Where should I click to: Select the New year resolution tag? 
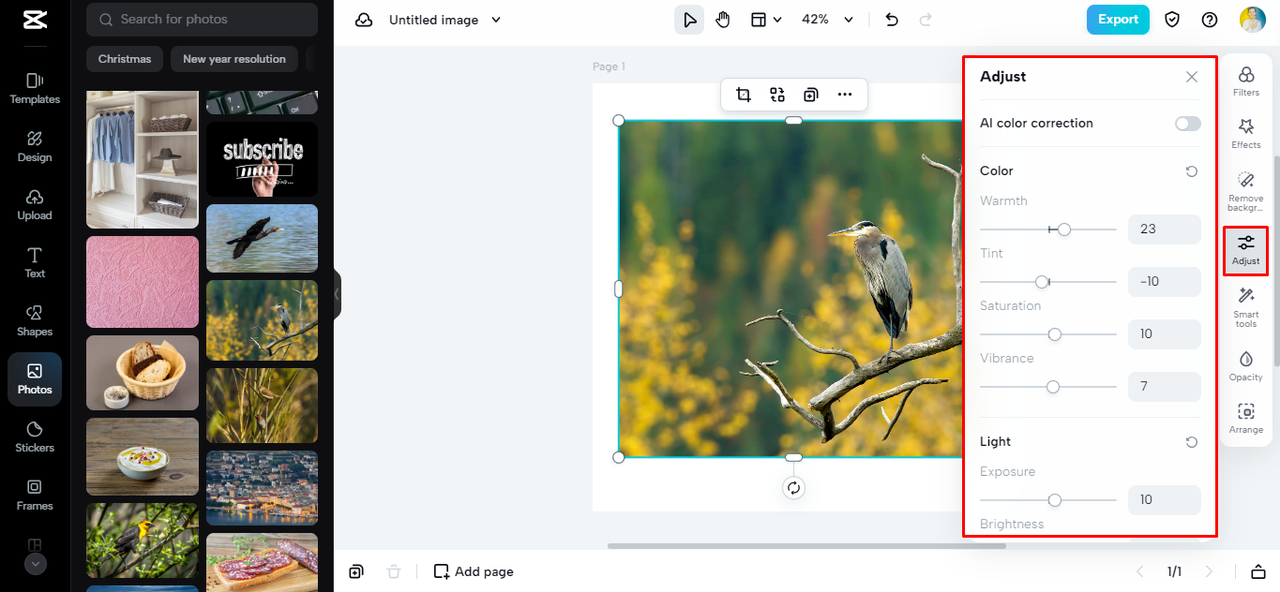[x=234, y=59]
